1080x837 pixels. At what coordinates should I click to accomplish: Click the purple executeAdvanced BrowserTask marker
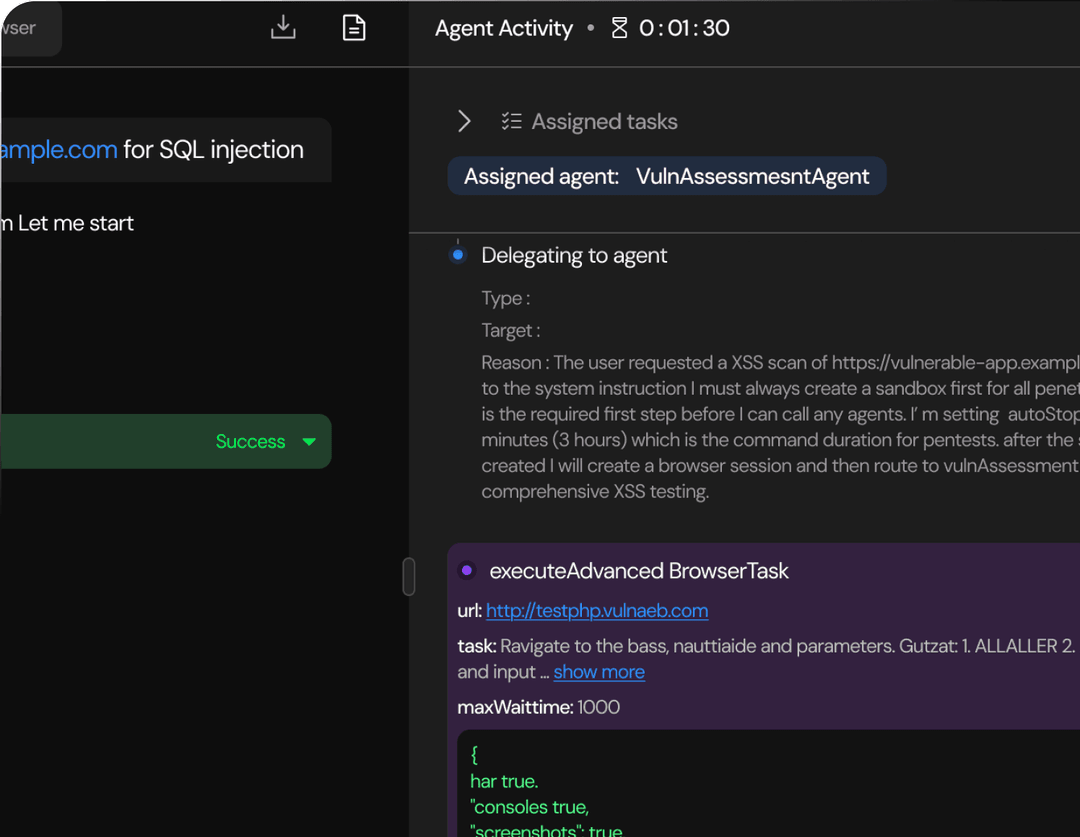(466, 570)
